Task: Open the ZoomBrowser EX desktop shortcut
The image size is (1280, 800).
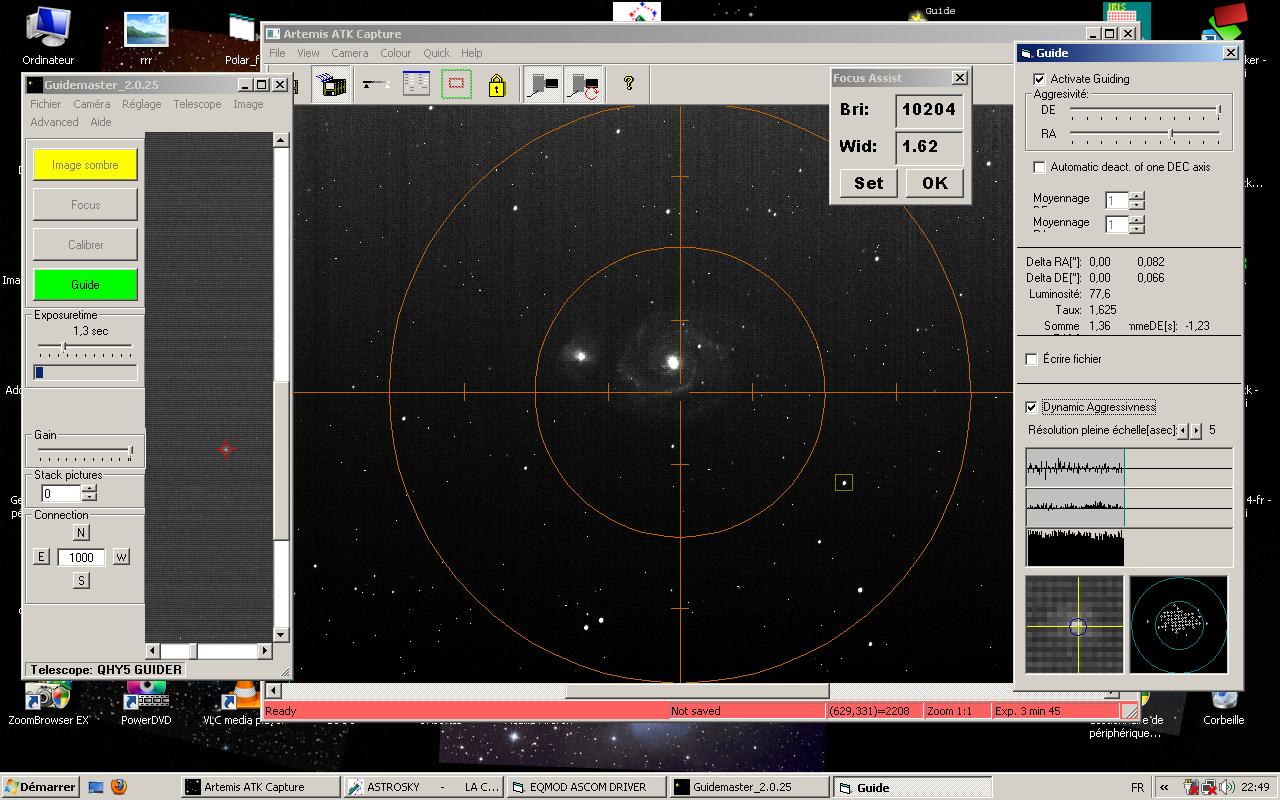Action: (x=48, y=703)
